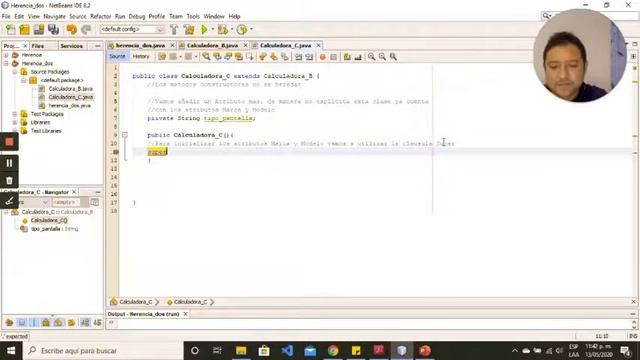The height and width of the screenshot is (360, 640).
Task: Select Calculadora_C() constructor in Navigator
Action: (49, 220)
